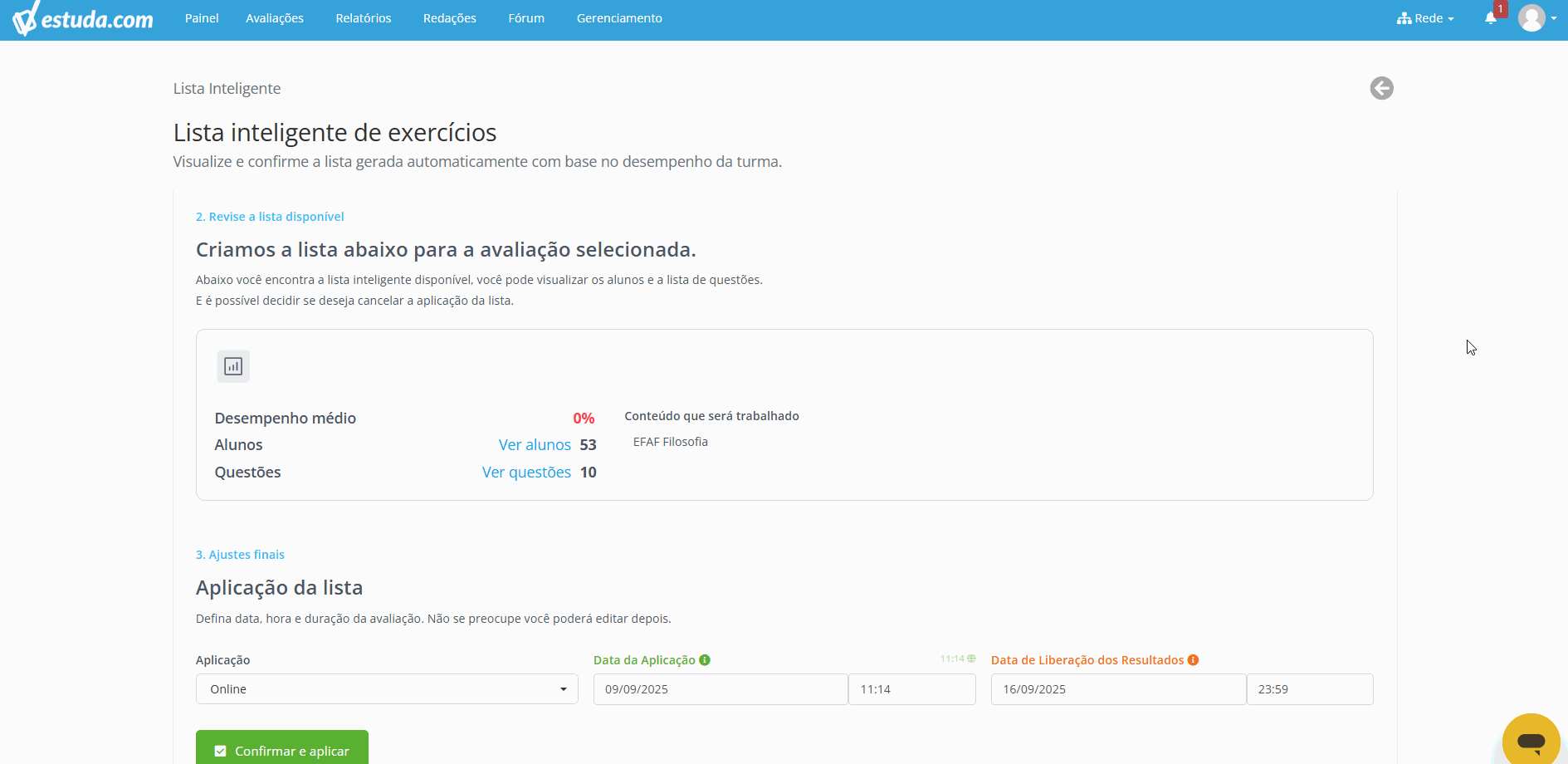The image size is (1568, 764).
Task: Open the Relatórios menu
Action: pyautogui.click(x=364, y=18)
